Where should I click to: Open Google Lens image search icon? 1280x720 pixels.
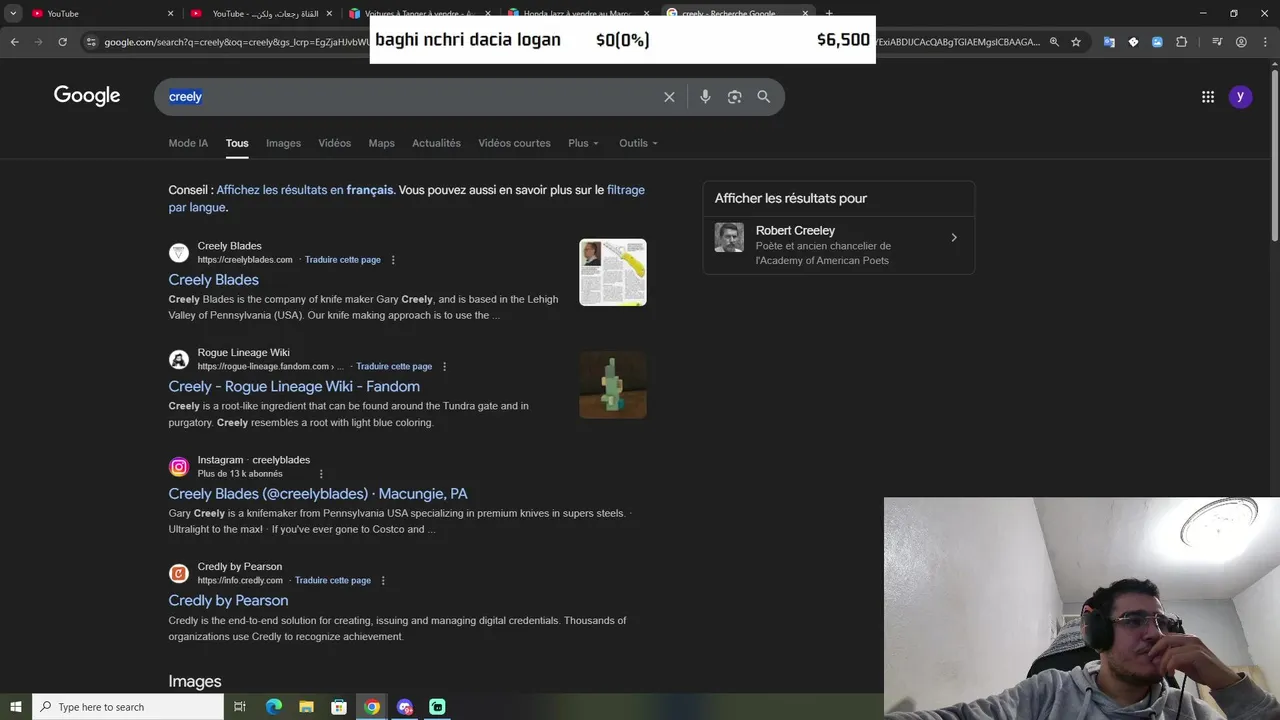[x=734, y=97]
